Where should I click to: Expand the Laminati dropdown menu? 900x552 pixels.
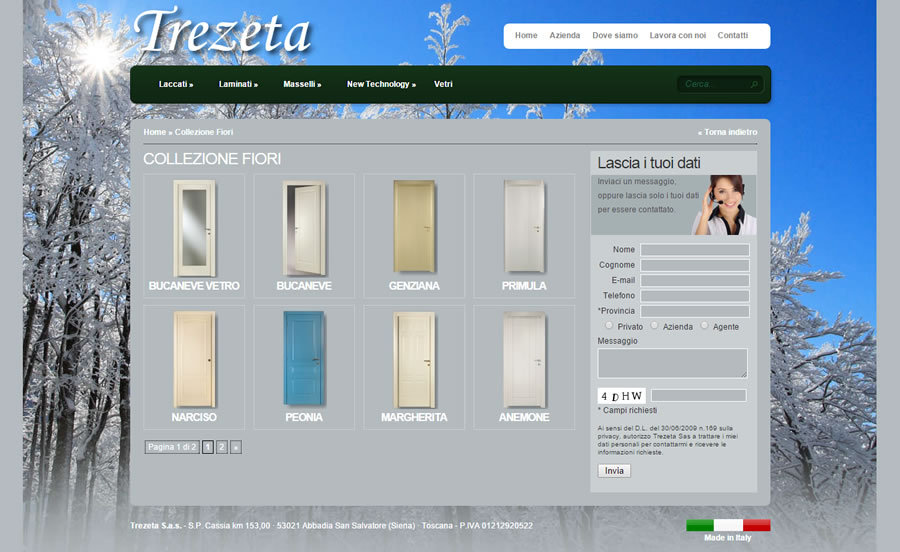238,85
